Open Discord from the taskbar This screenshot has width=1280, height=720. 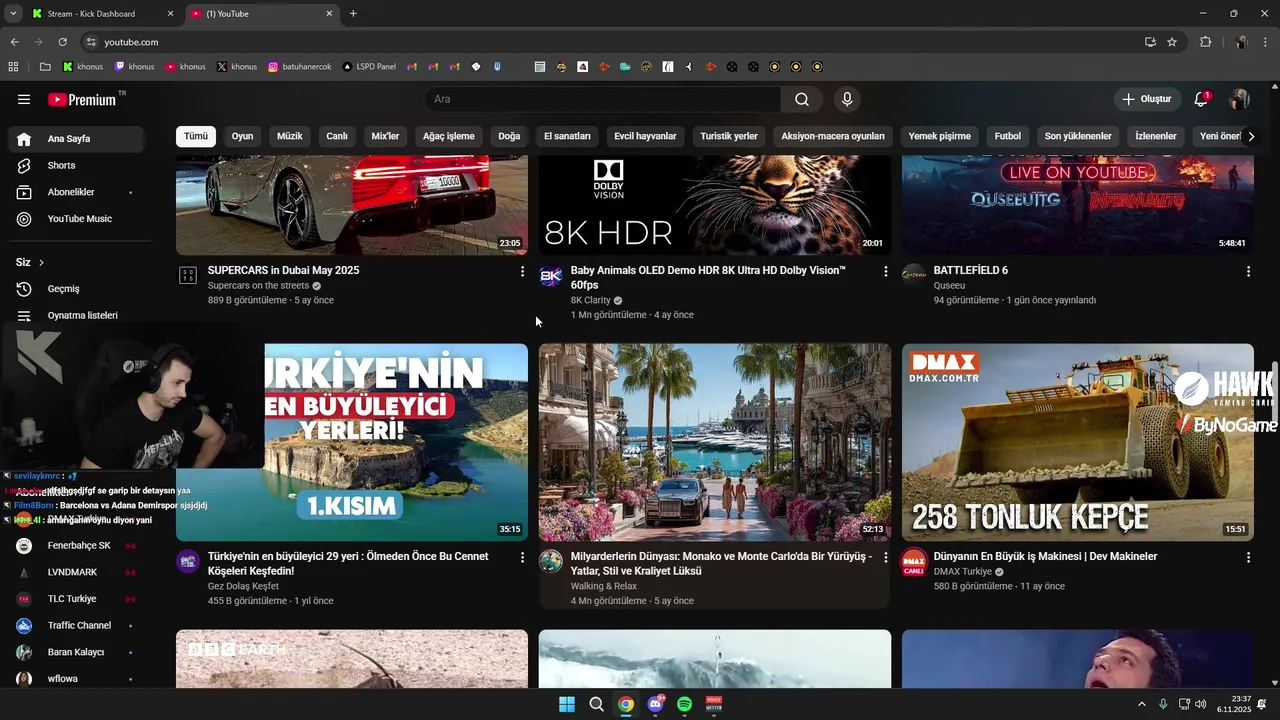[x=655, y=704]
